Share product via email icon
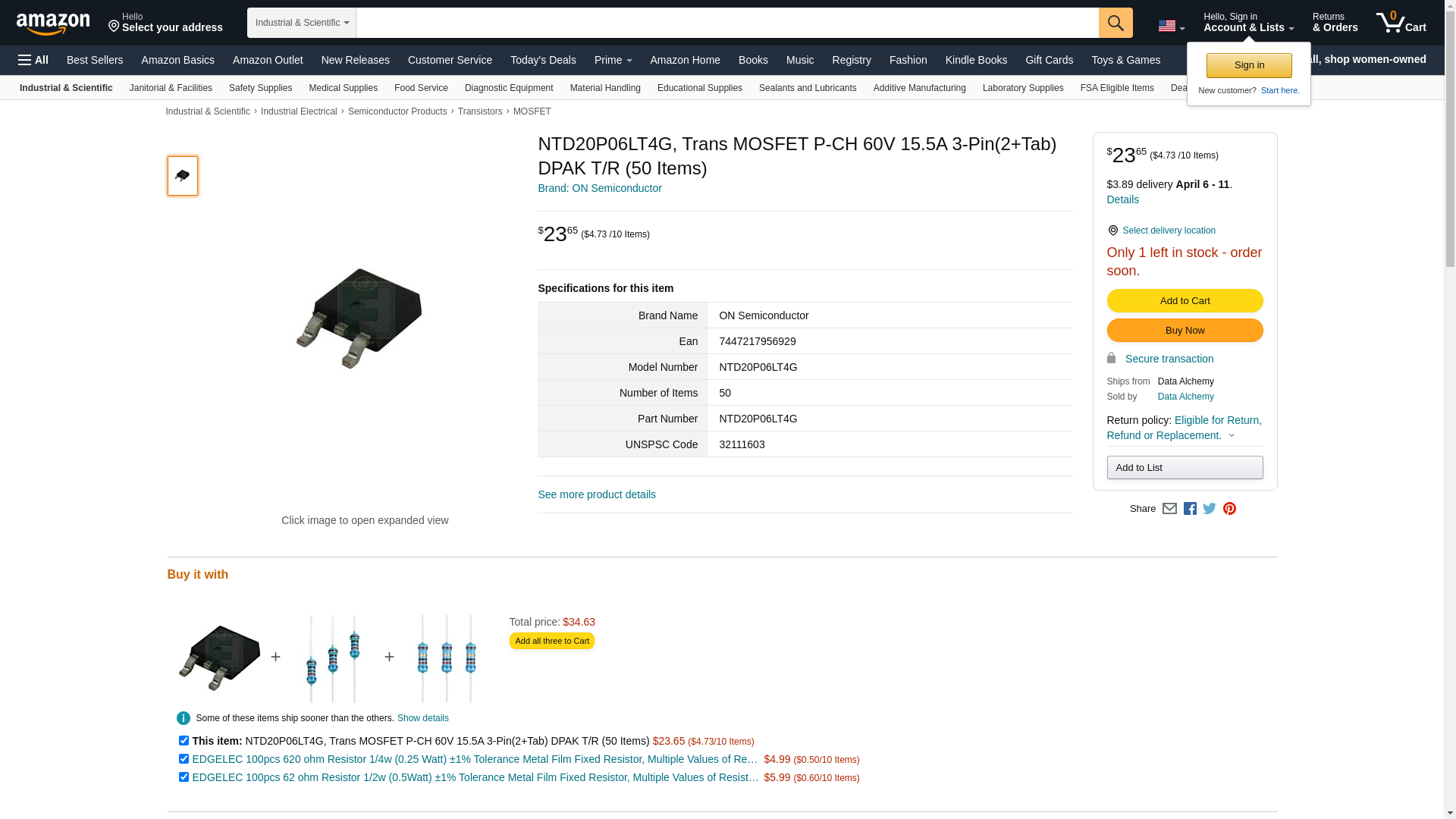Viewport: 1456px width, 819px height. pos(1169,509)
